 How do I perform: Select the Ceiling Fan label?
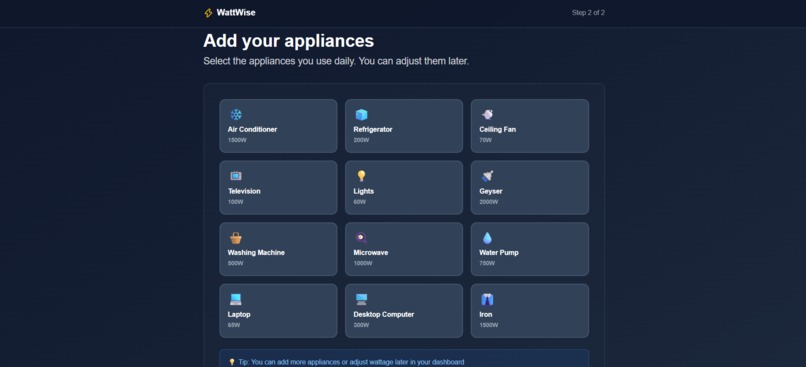pos(498,130)
